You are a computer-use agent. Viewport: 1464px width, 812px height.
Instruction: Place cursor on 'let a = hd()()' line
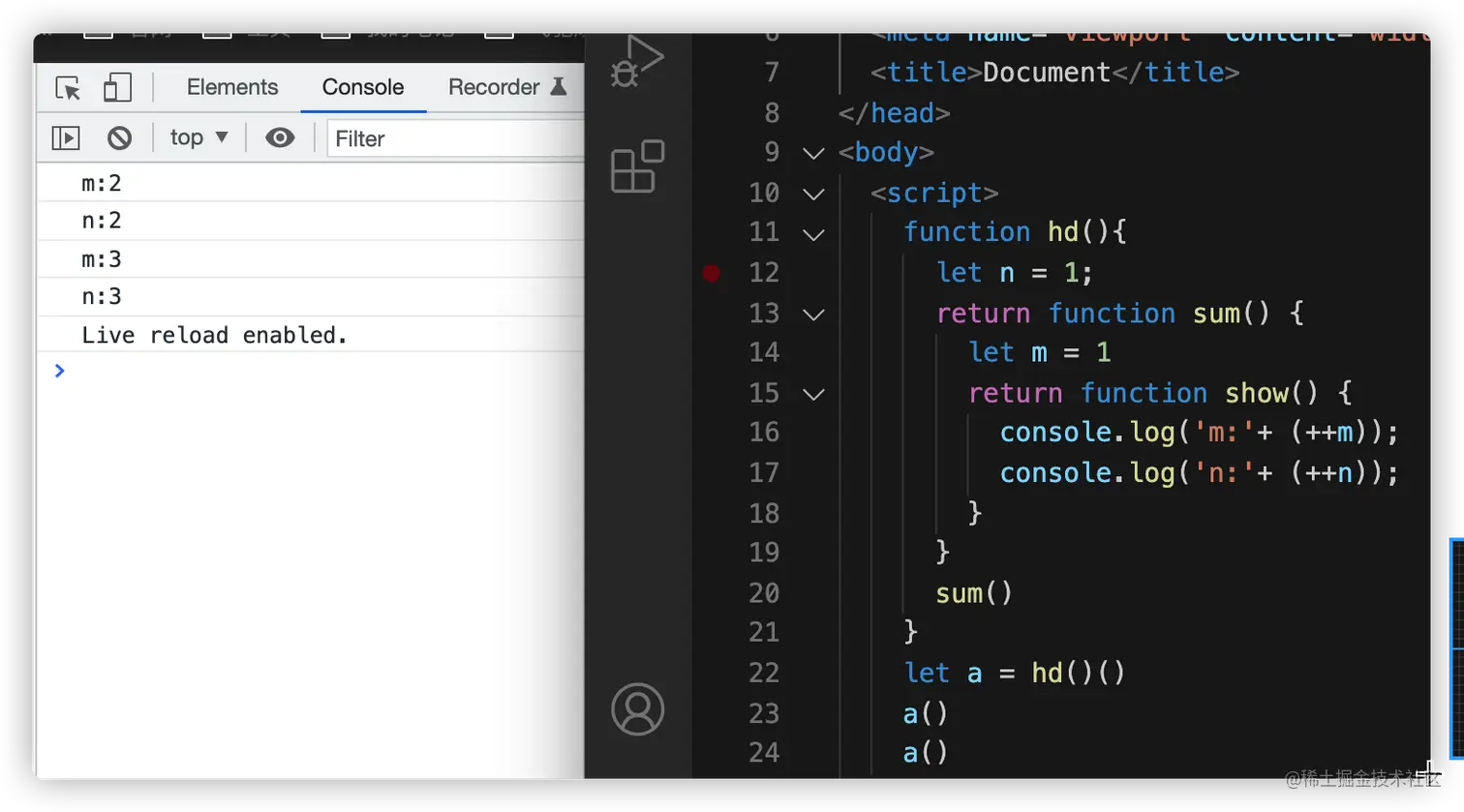tap(1014, 673)
